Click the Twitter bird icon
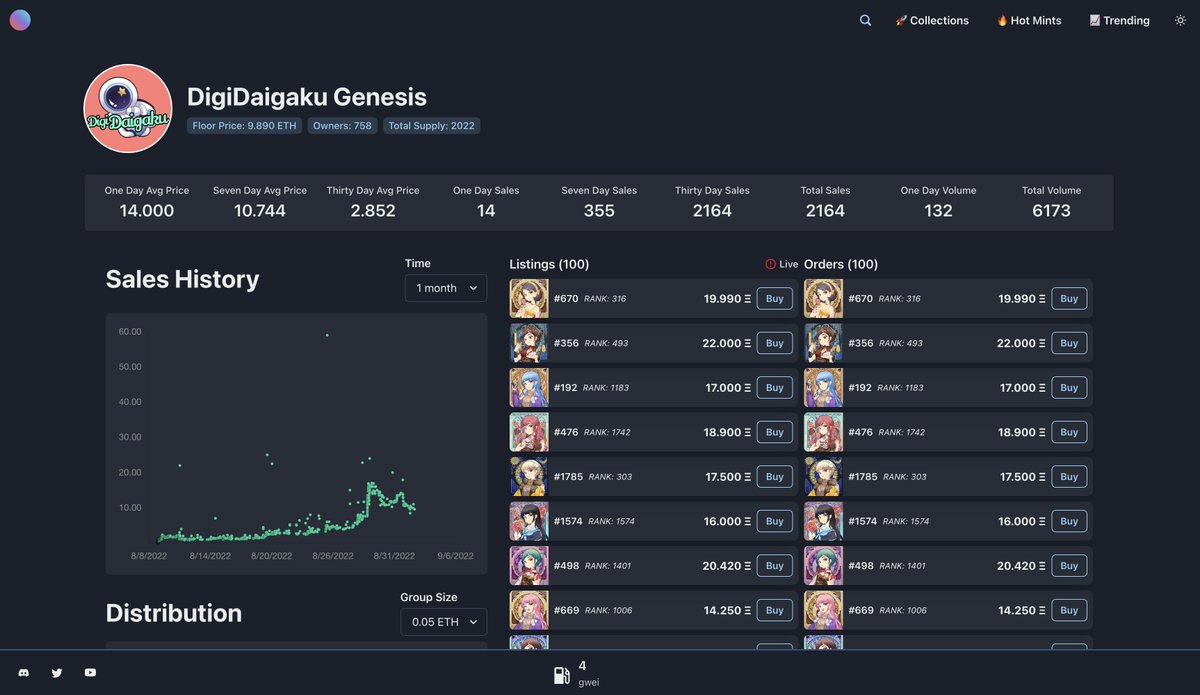This screenshot has width=1200, height=695. [x=57, y=672]
